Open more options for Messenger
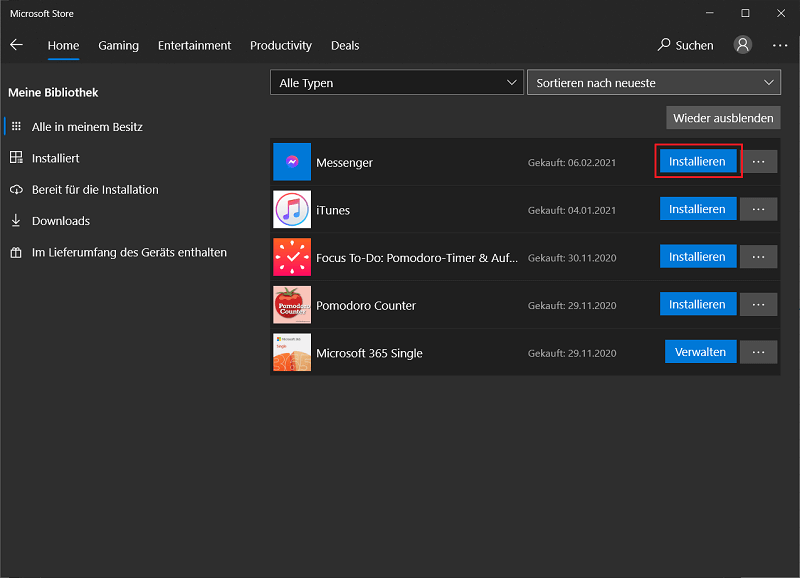 point(759,162)
